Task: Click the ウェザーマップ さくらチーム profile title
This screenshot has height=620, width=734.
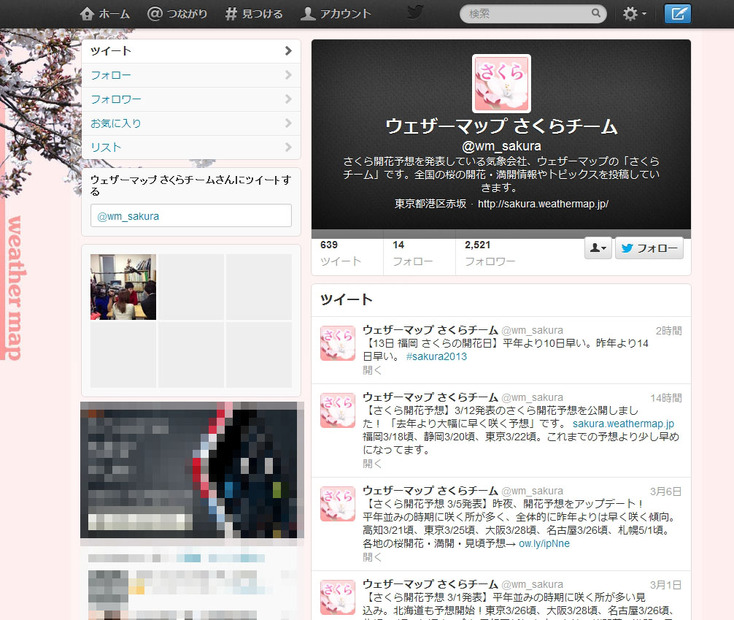Action: (501, 126)
